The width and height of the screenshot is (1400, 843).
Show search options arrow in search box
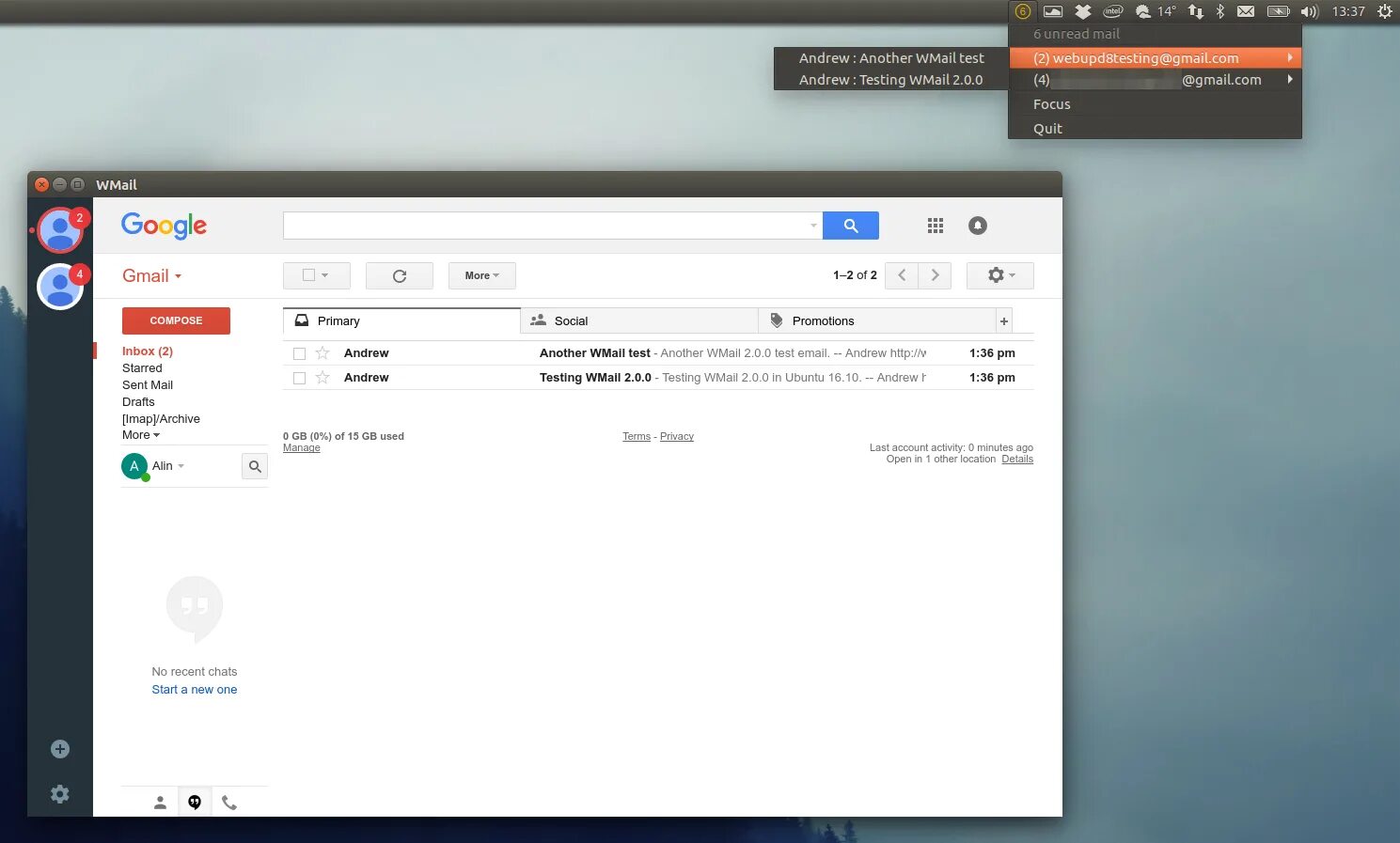(x=813, y=226)
